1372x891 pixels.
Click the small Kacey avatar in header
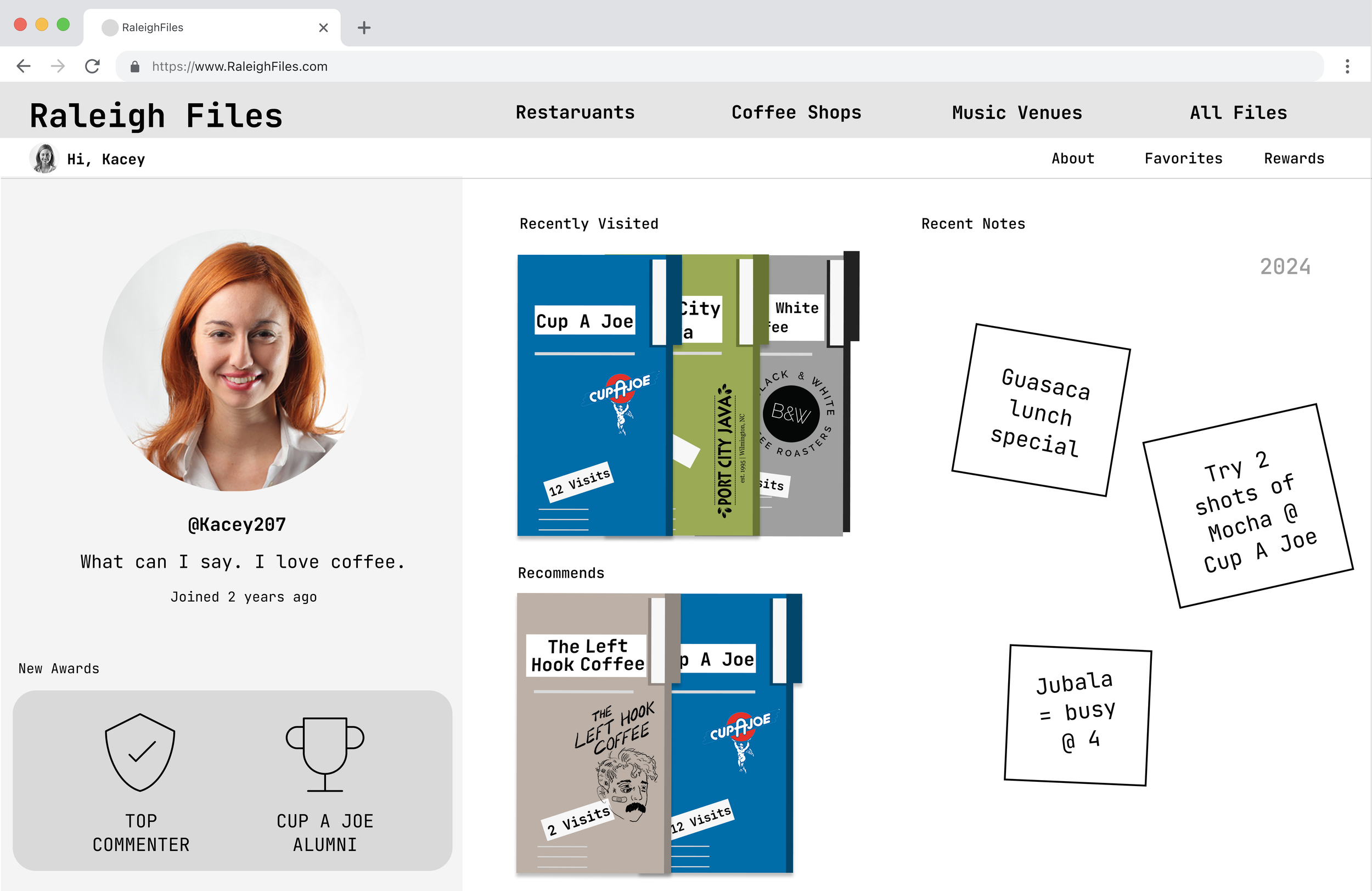[44, 159]
